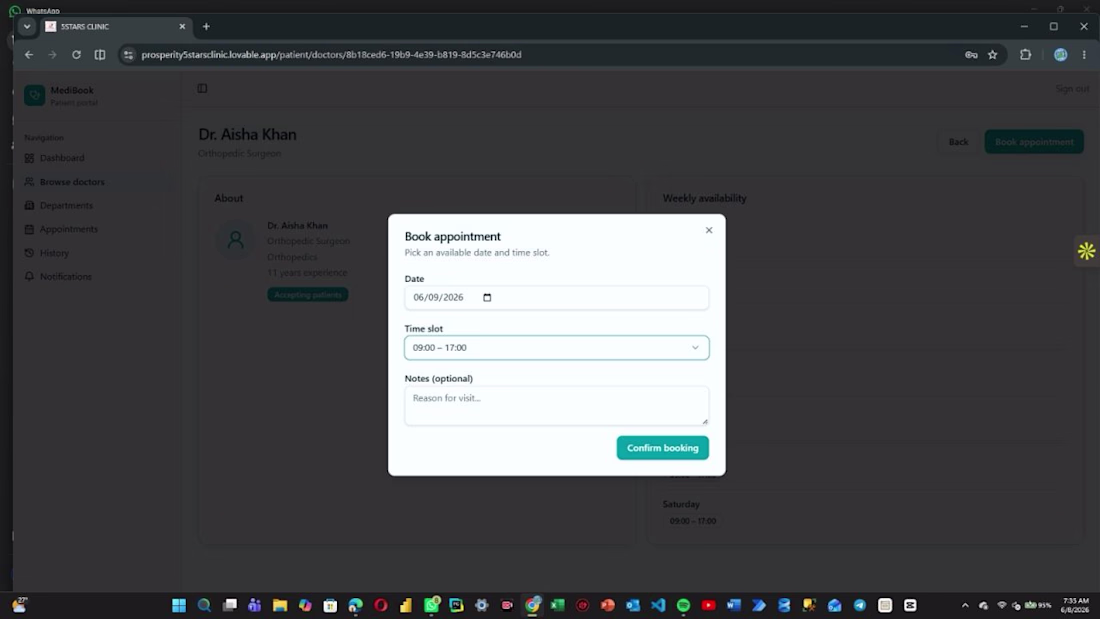Toggle the sidebar collapse icon
1100x619 pixels.
(202, 88)
